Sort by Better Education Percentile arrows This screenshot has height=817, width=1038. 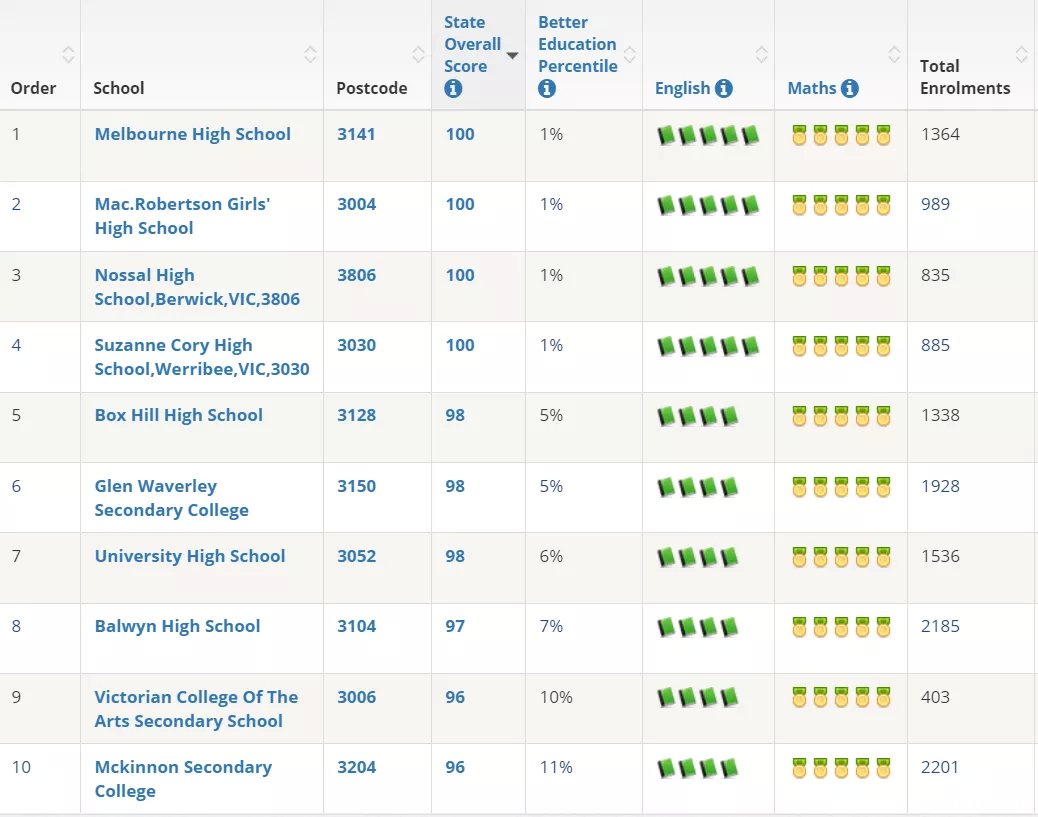click(630, 54)
